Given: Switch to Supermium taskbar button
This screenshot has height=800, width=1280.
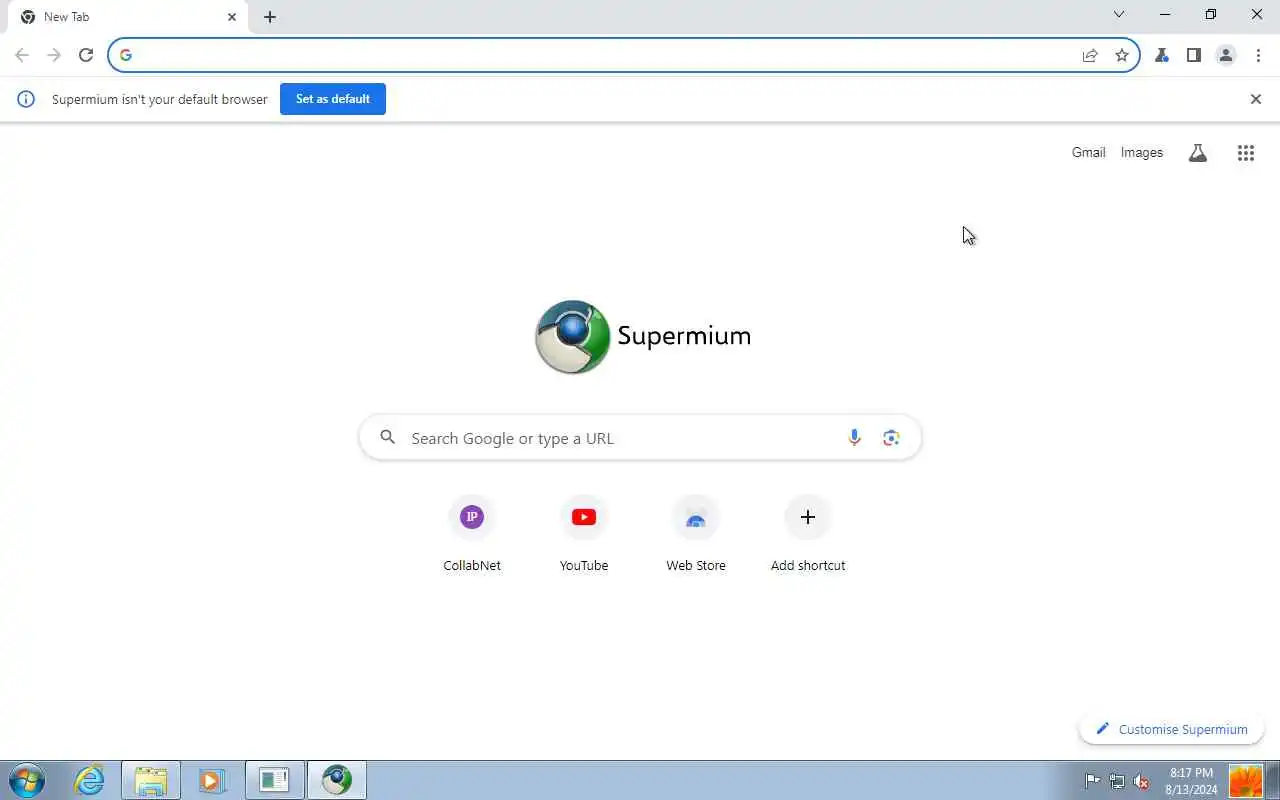Looking at the screenshot, I should [x=337, y=780].
